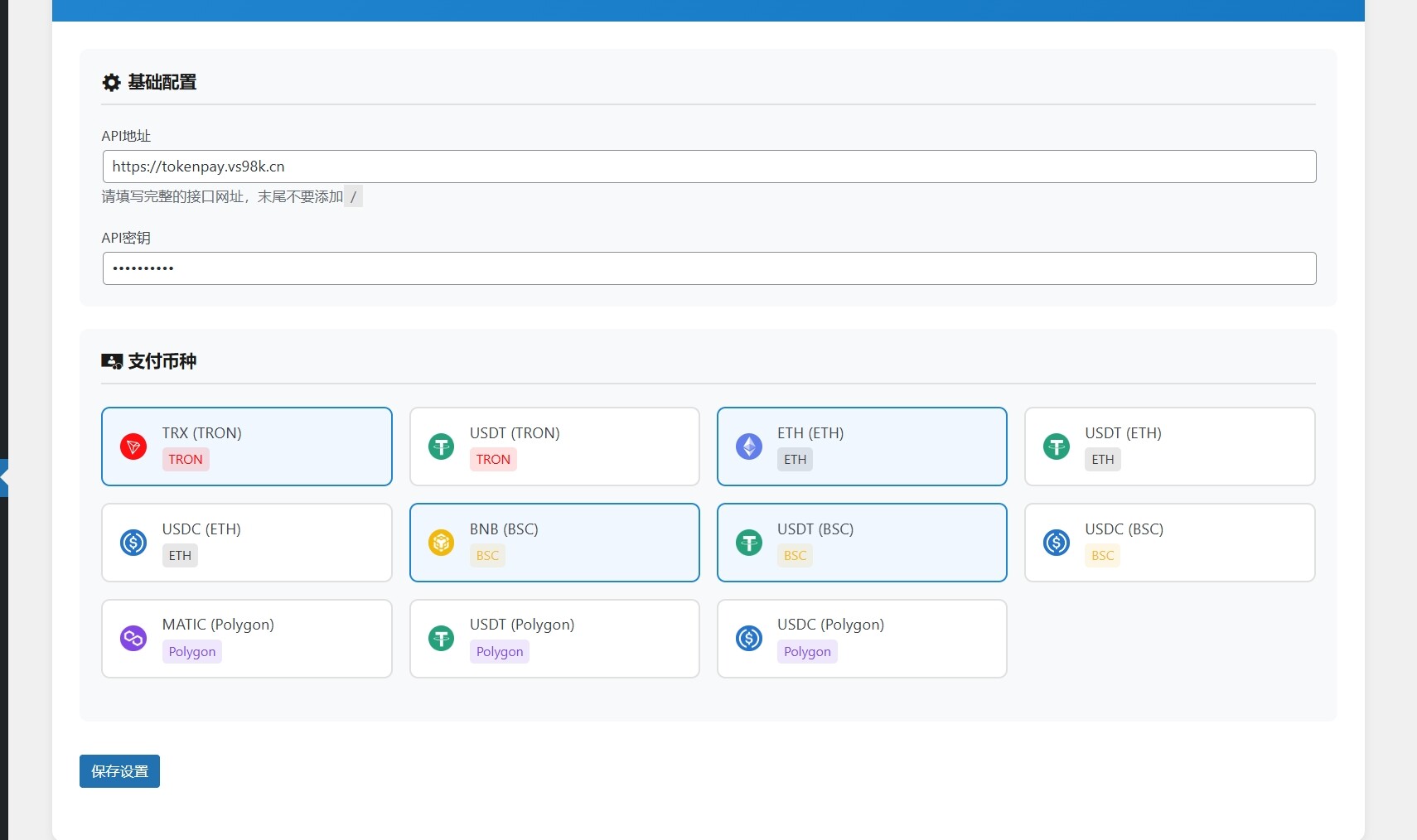
Task: Click the Ethereum diamond icon
Action: 749,447
